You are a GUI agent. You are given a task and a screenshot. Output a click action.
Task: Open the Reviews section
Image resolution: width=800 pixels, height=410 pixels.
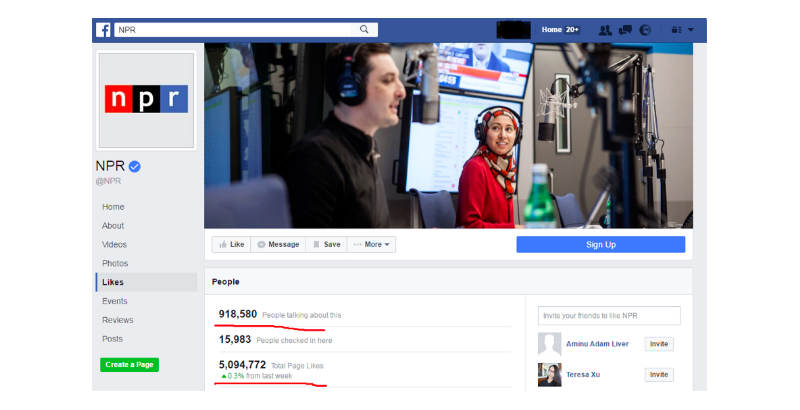point(117,320)
